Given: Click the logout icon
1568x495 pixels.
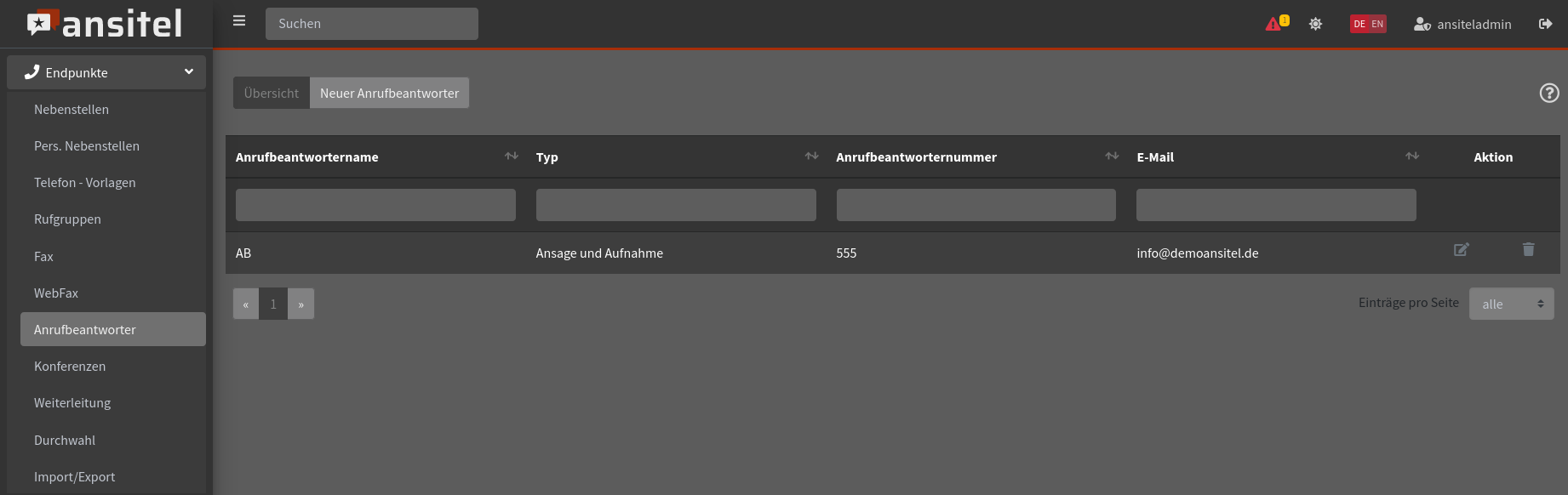Looking at the screenshot, I should (x=1545, y=24).
